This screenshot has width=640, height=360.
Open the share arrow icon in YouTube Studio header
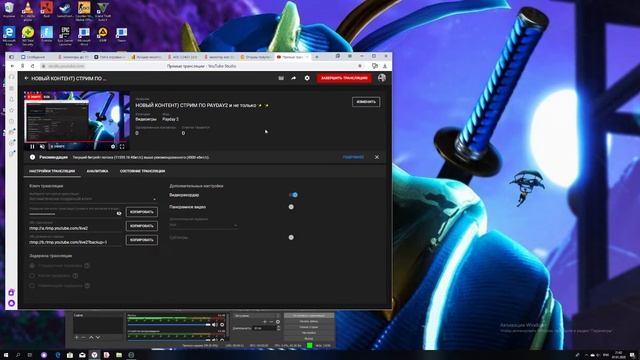[x=293, y=78]
